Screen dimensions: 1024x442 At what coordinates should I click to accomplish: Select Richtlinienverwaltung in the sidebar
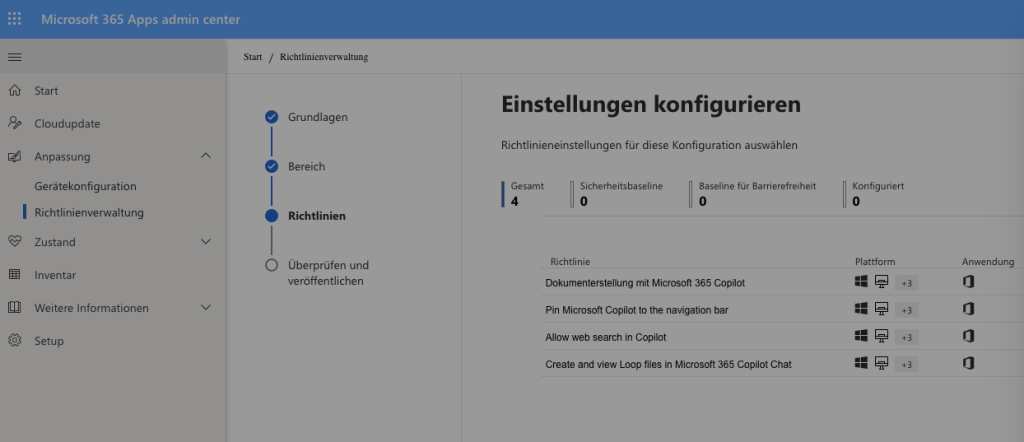click(89, 213)
